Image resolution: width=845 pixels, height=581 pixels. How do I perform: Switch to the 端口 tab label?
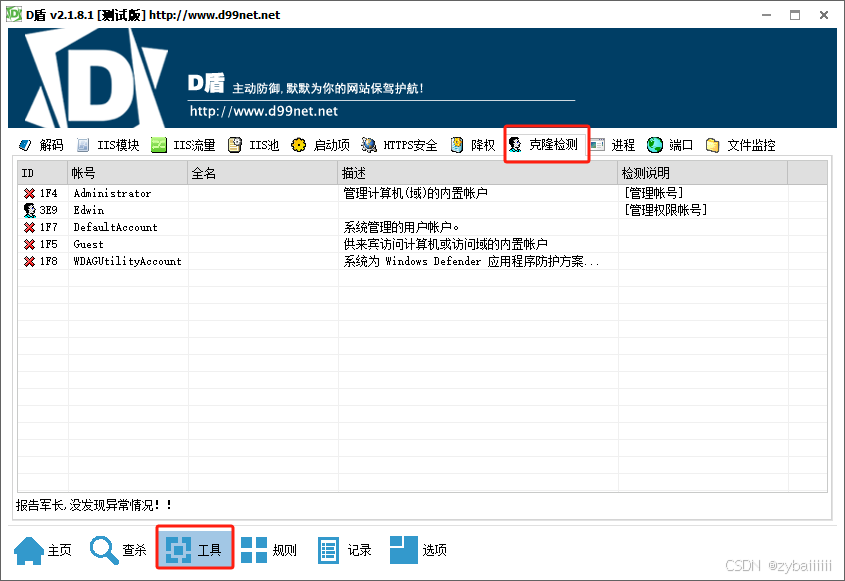(681, 145)
